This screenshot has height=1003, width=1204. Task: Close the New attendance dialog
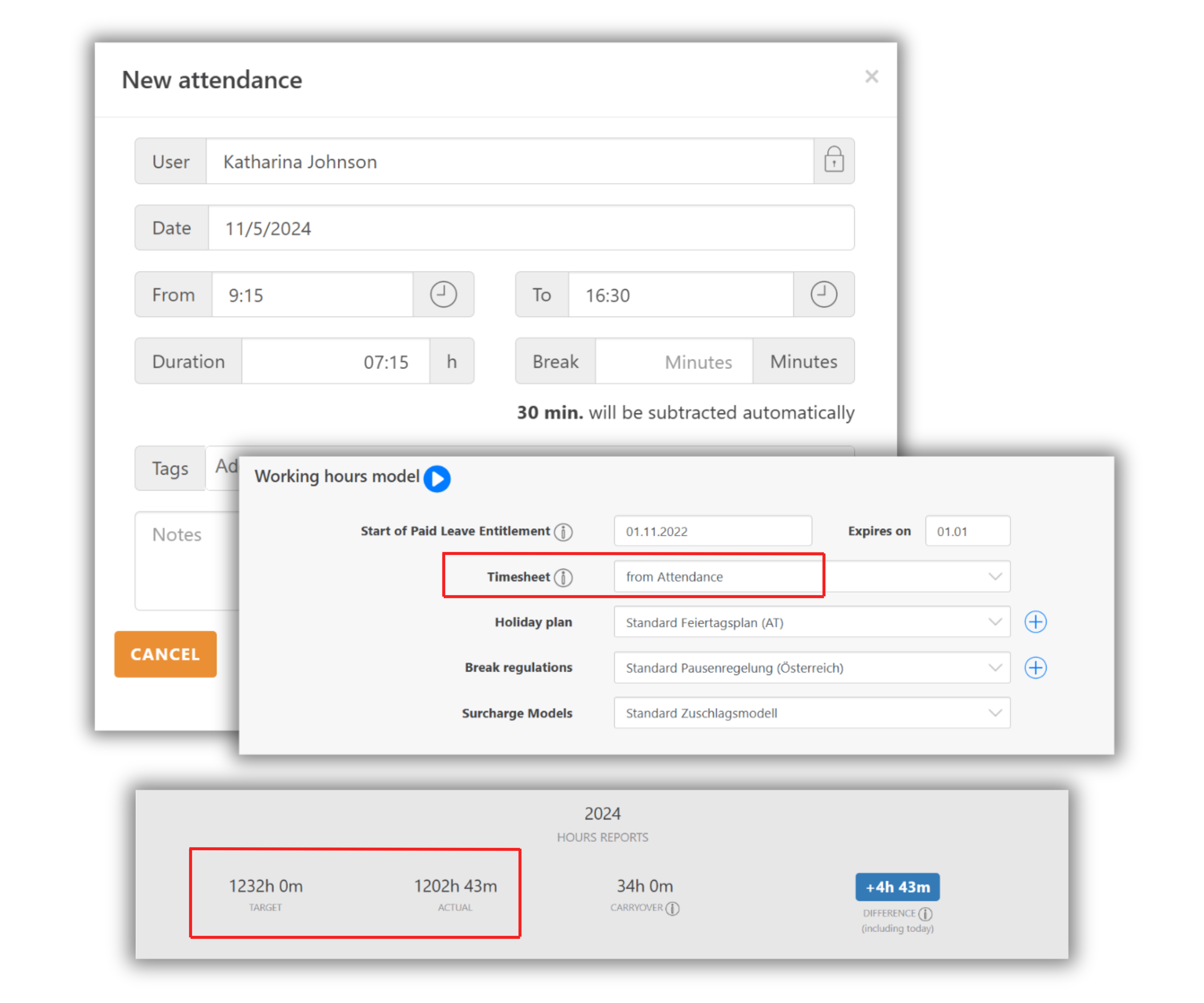(871, 76)
